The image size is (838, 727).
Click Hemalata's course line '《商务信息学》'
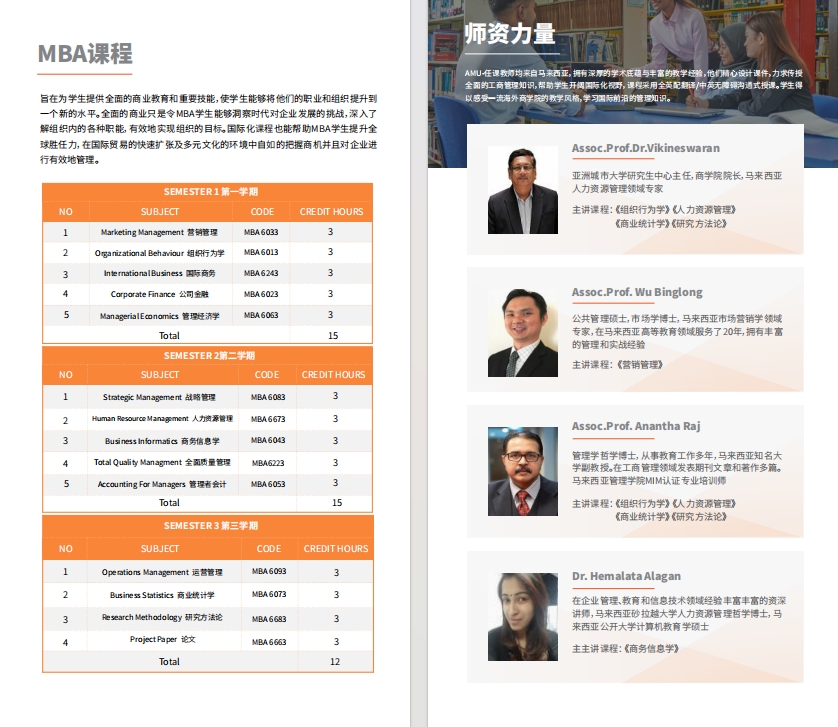(650, 649)
